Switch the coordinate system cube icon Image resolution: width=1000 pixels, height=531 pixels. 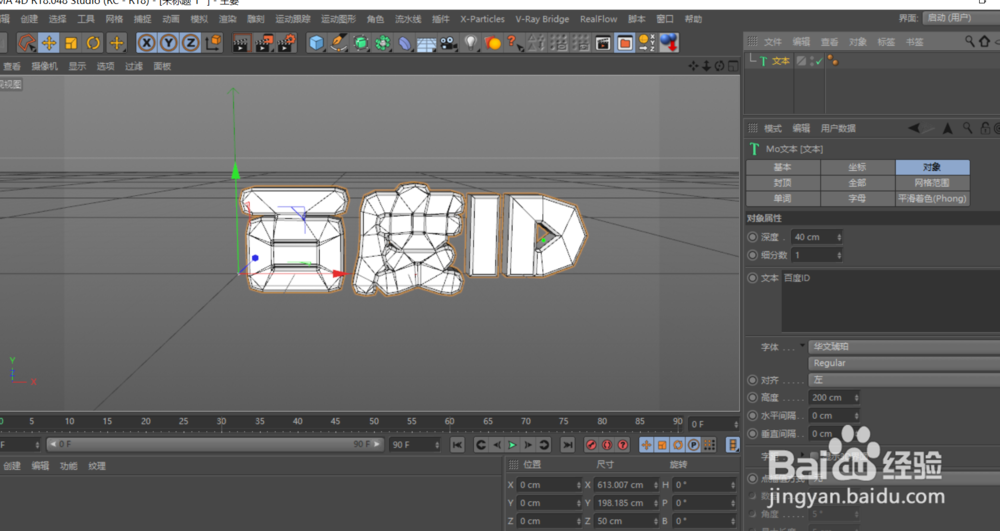click(213, 43)
